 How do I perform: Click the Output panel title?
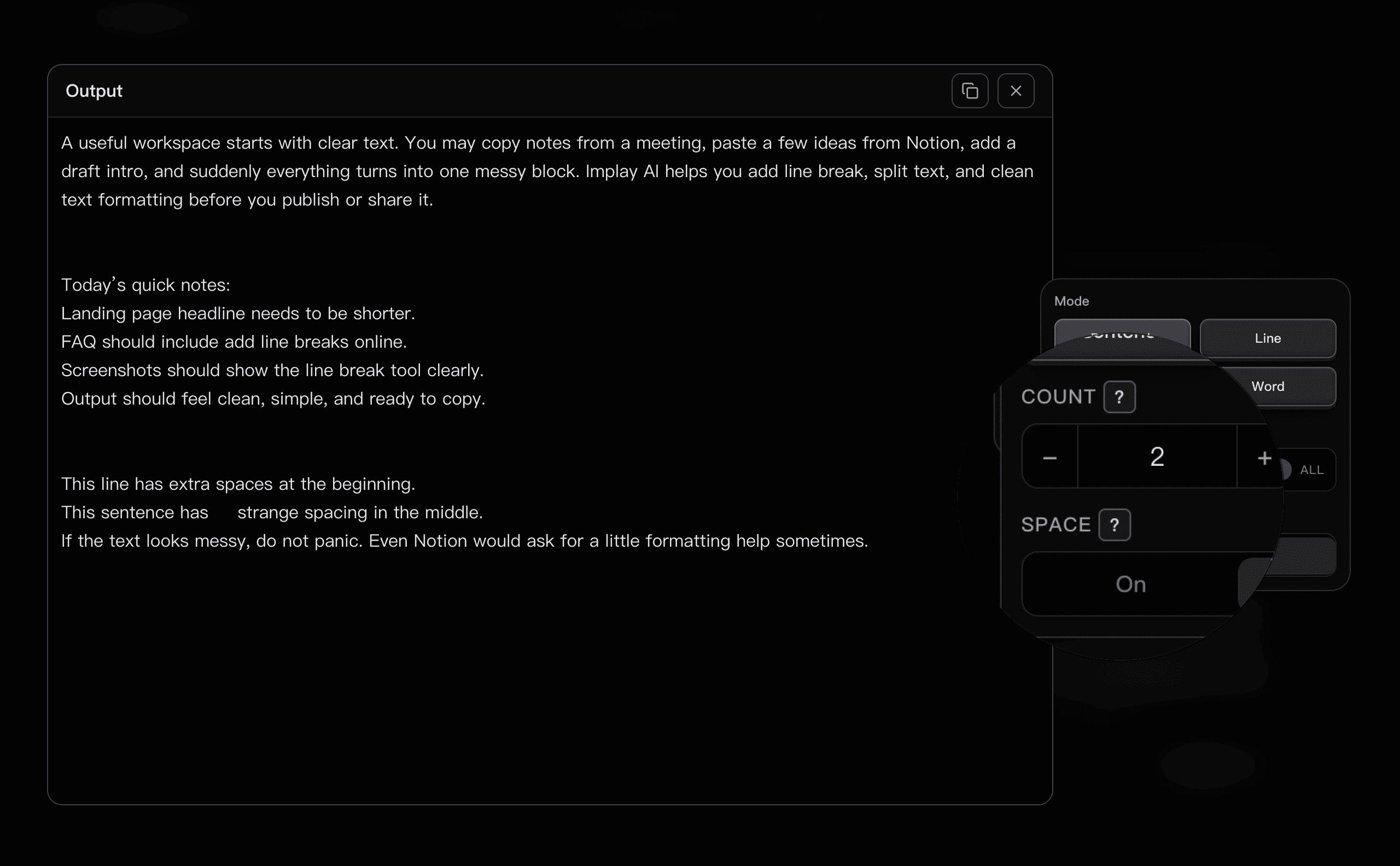pyautogui.click(x=94, y=91)
